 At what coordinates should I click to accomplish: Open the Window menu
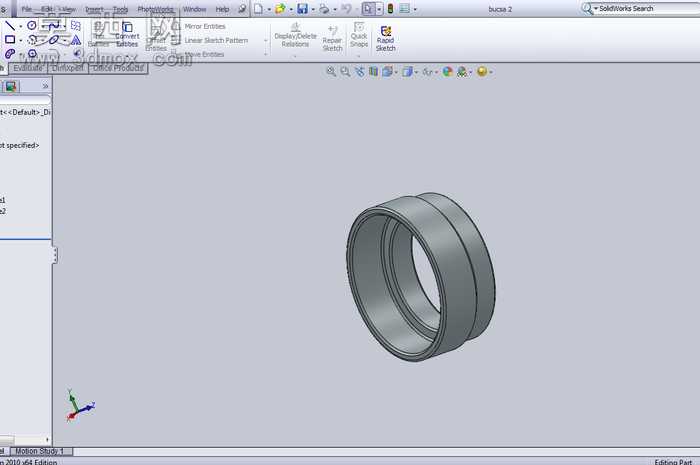pyautogui.click(x=195, y=9)
